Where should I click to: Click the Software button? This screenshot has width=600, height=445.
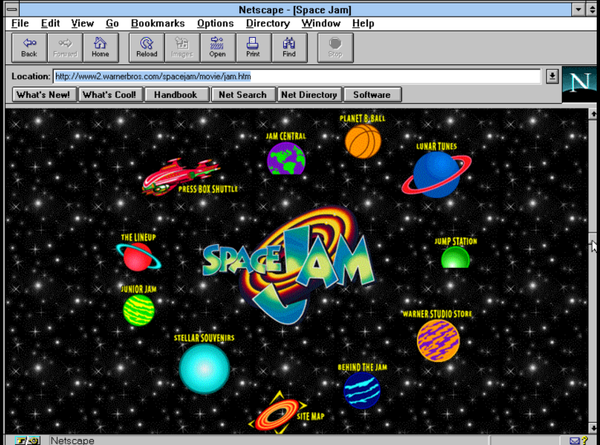pos(372,95)
